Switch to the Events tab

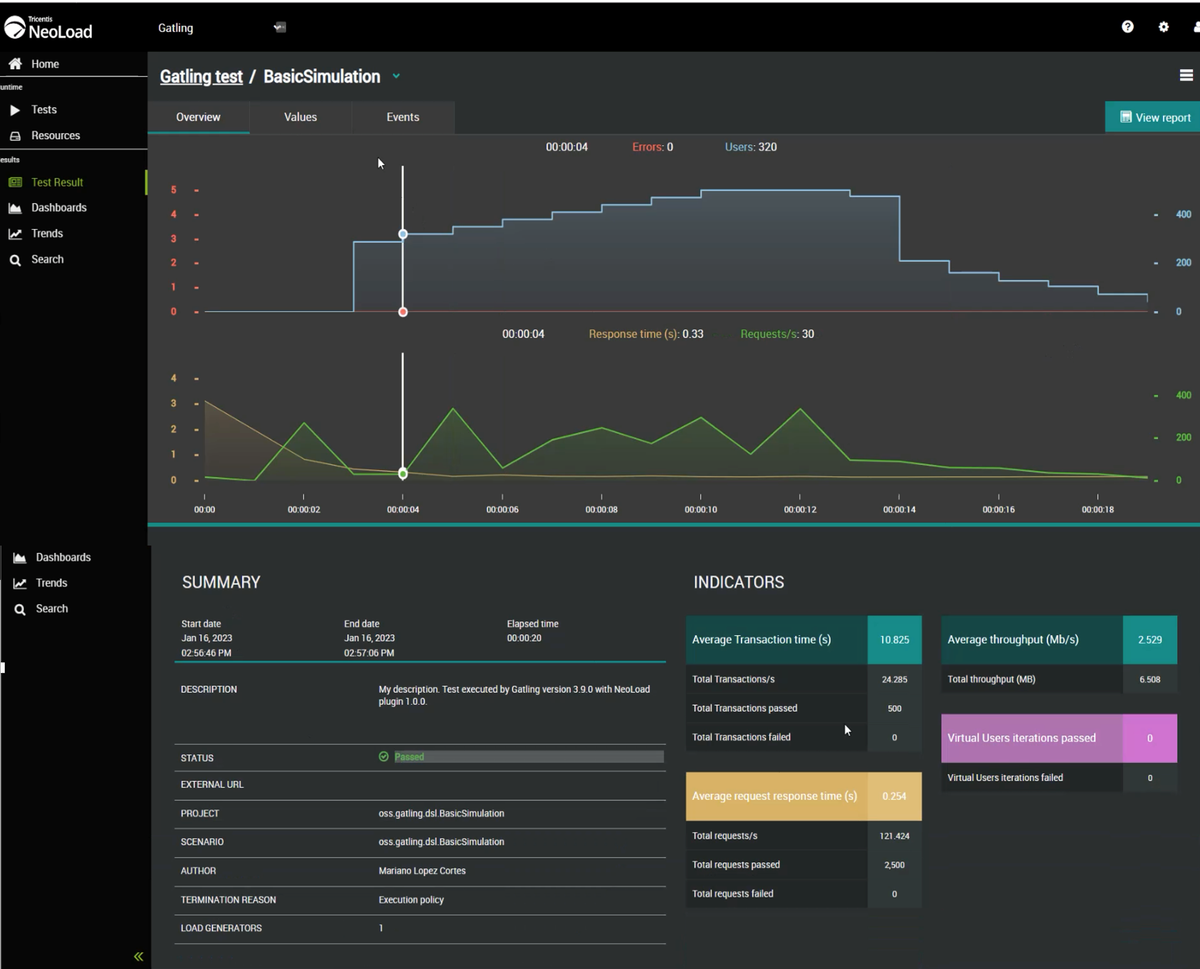tap(402, 117)
